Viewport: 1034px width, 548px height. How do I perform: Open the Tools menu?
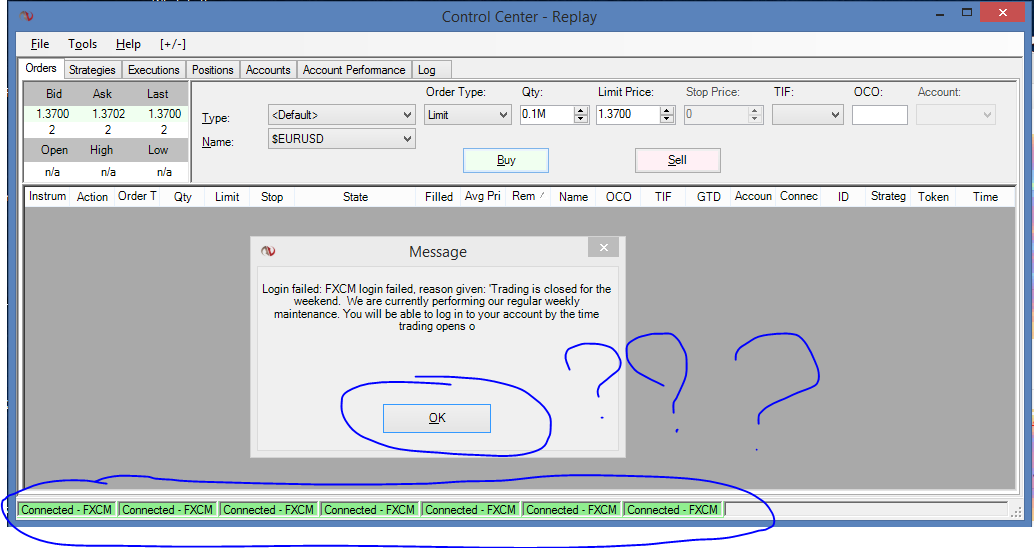[82, 44]
